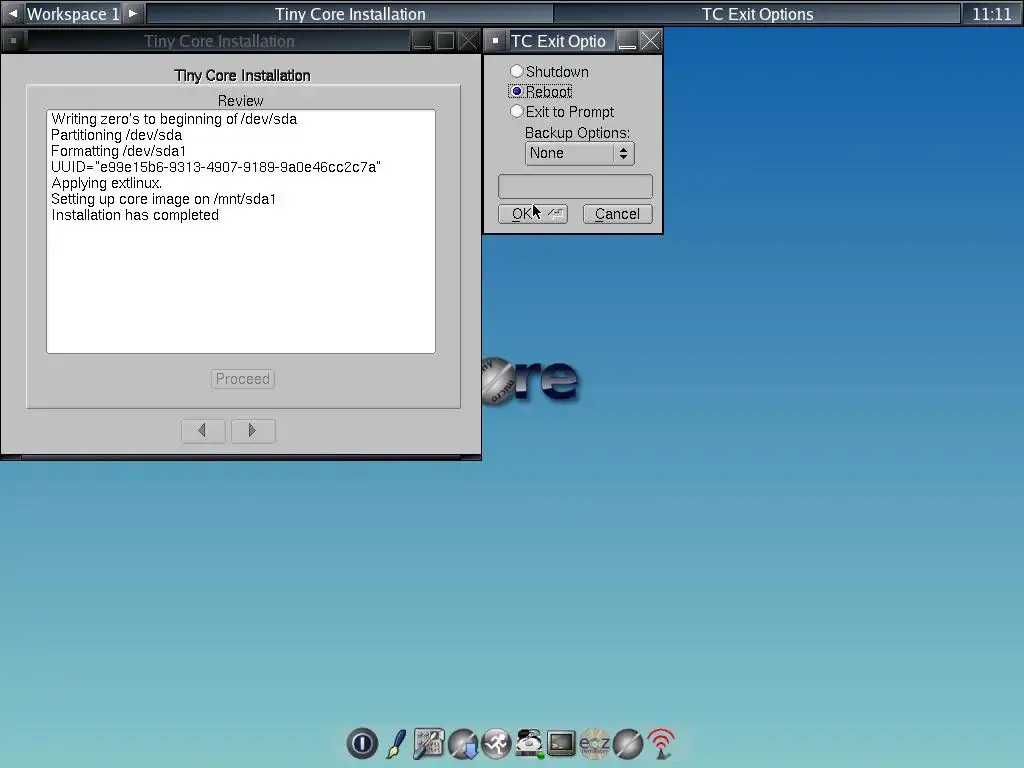Open the Backup Options None dropdown

tap(579, 153)
